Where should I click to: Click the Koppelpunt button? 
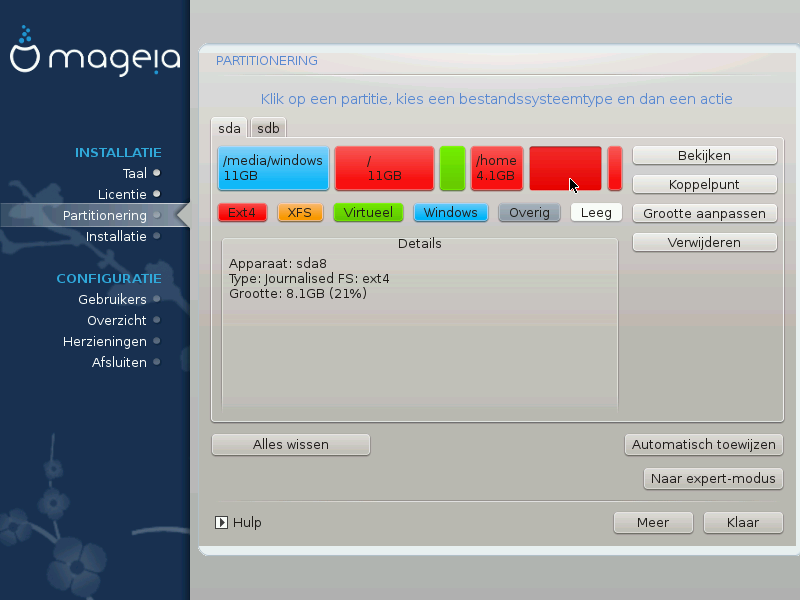point(705,184)
